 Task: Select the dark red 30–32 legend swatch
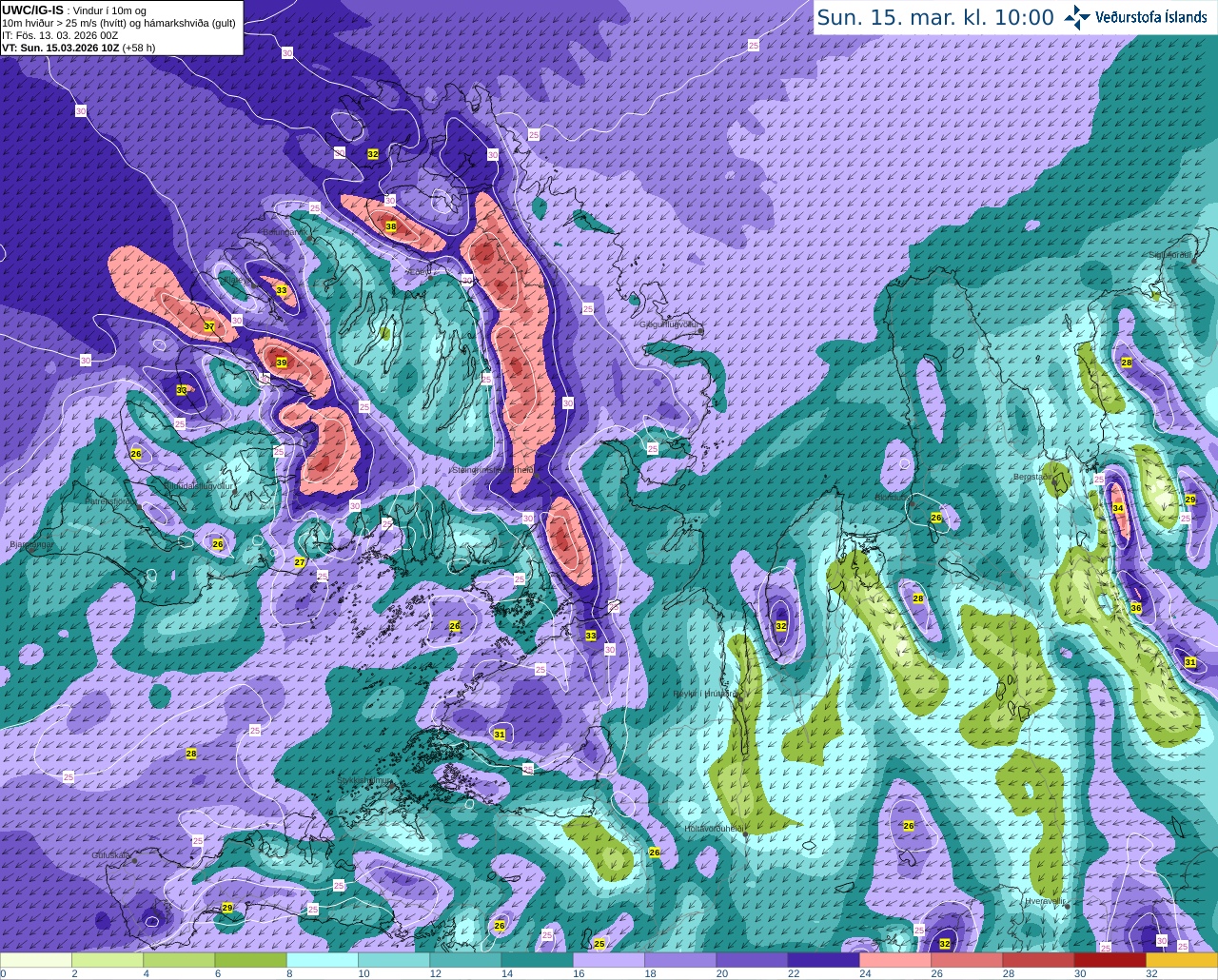click(1110, 960)
